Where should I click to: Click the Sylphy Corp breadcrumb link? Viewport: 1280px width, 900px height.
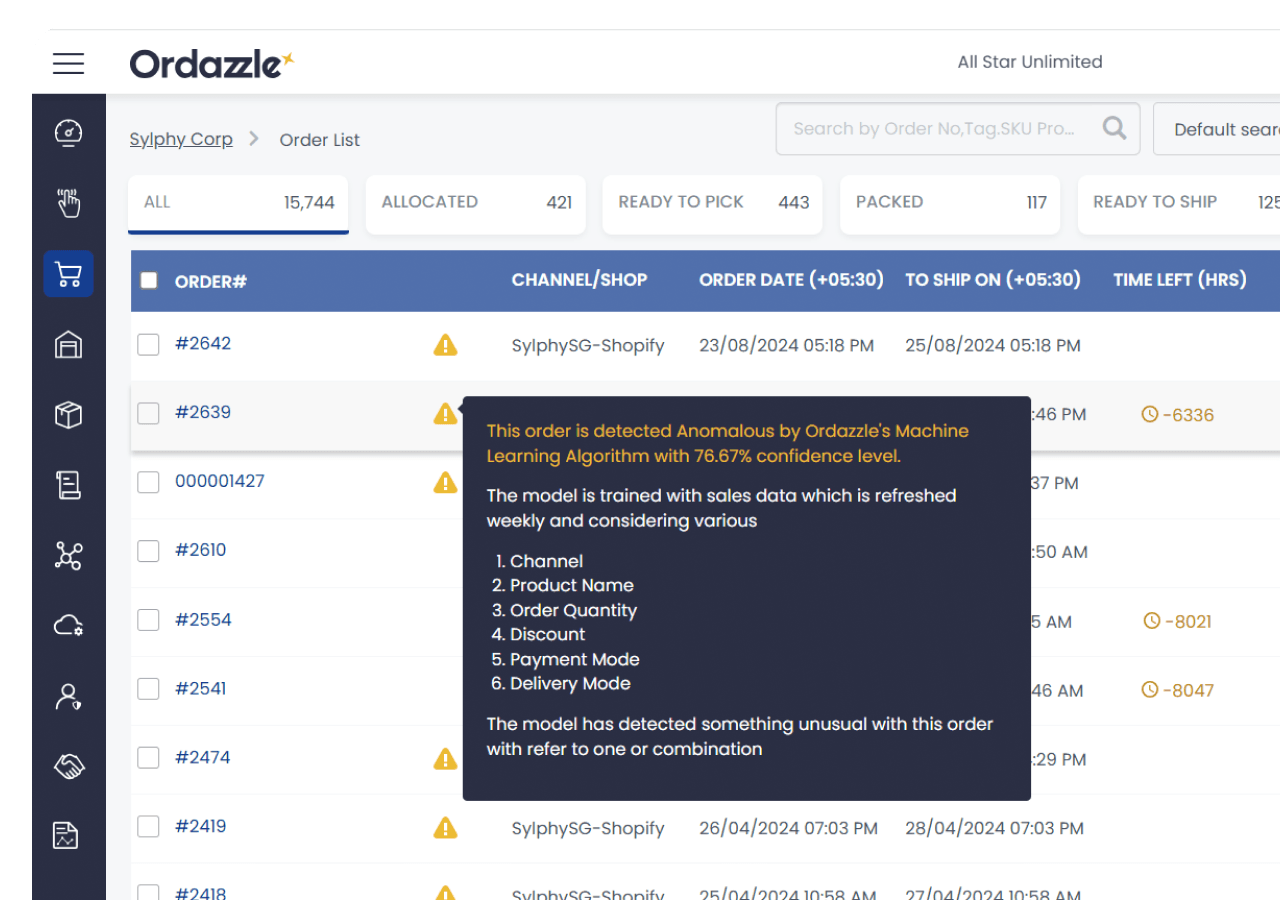tap(181, 139)
